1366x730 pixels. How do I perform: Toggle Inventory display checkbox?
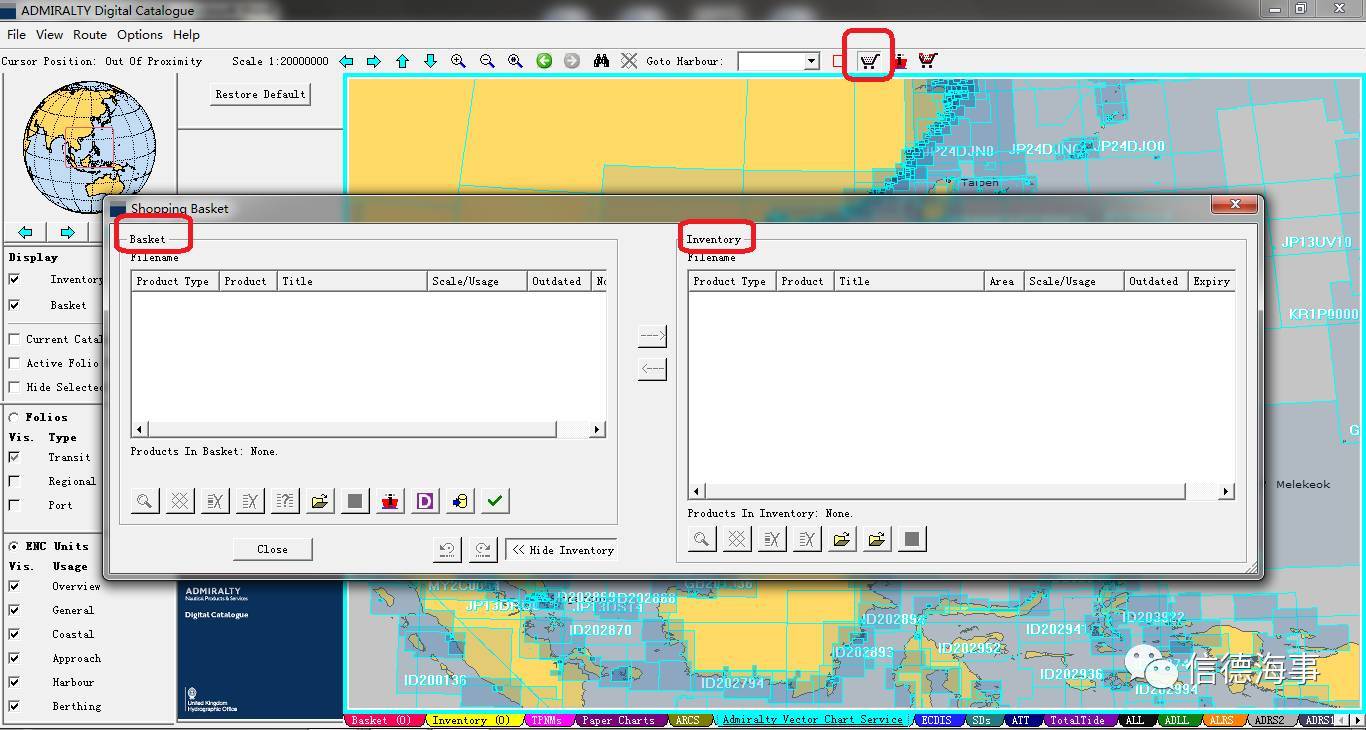click(14, 280)
